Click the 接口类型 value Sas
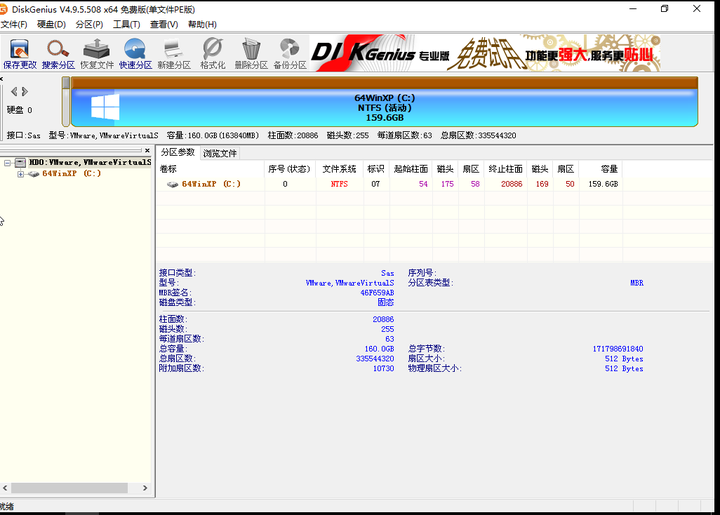 tap(388, 273)
